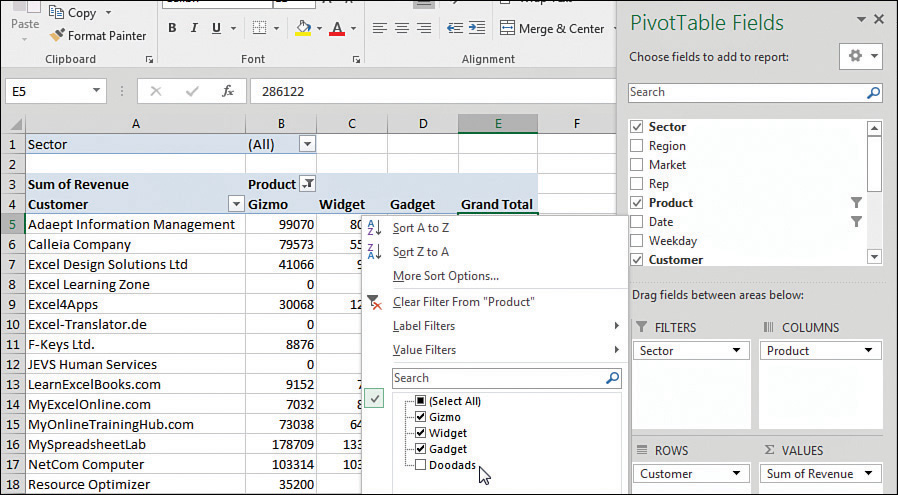898x495 pixels.
Task: Toggle Bold formatting
Action: 172,28
